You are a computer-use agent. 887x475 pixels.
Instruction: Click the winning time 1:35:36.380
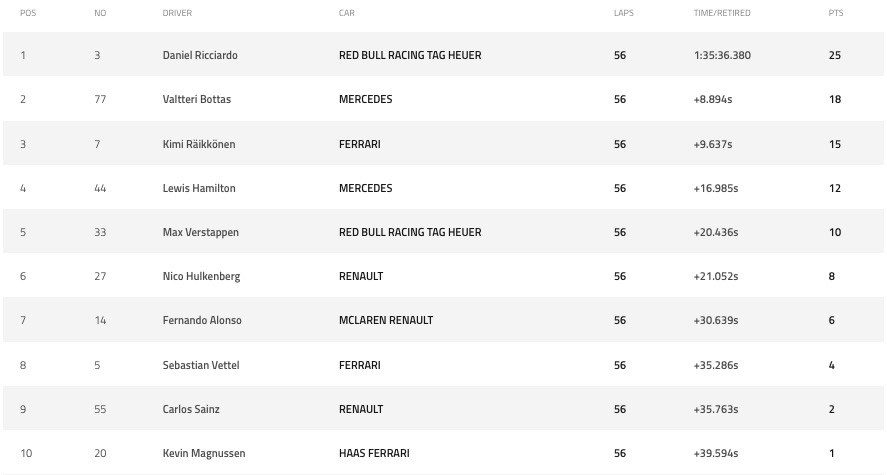[x=722, y=56]
